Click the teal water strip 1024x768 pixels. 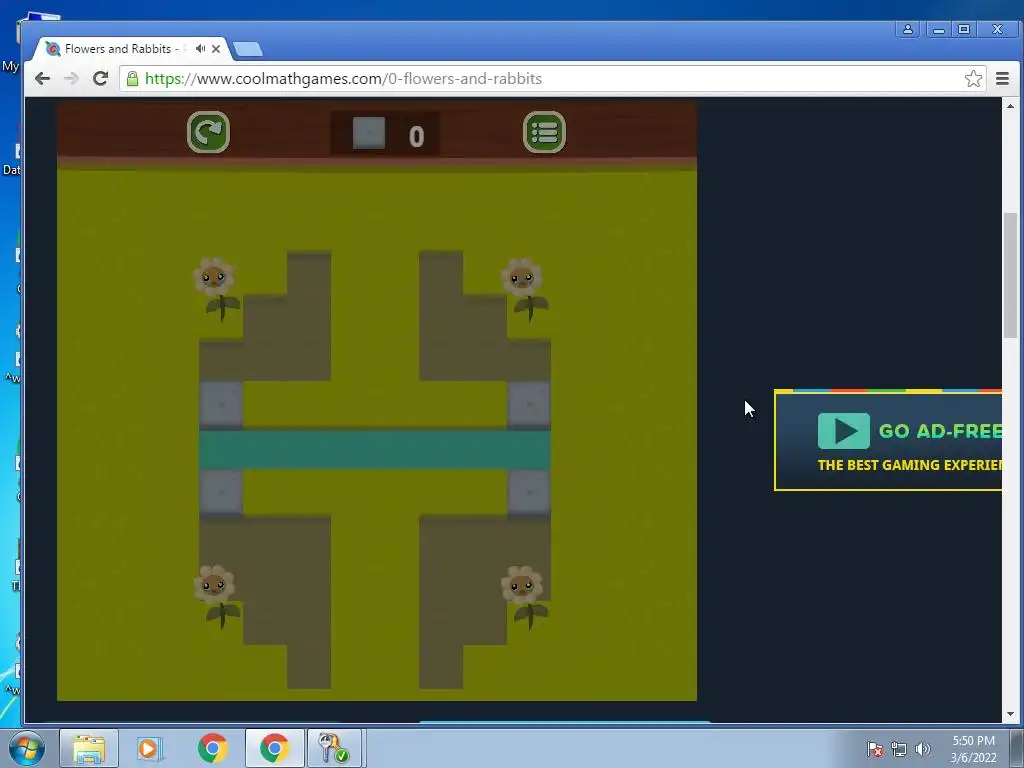(x=375, y=449)
